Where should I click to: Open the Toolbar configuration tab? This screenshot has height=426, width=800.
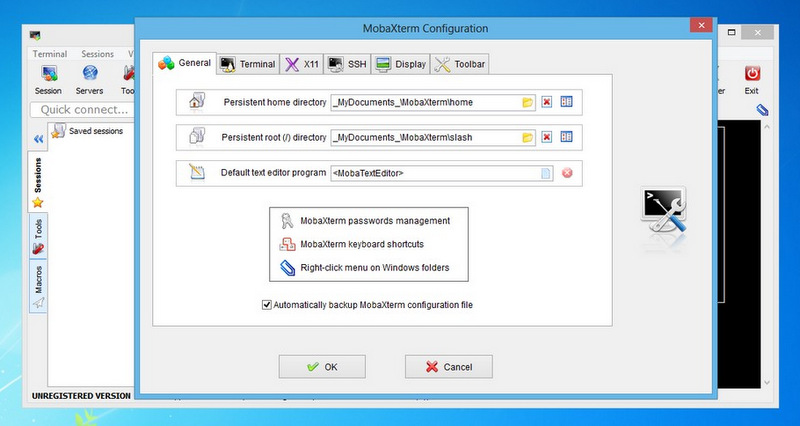460,64
